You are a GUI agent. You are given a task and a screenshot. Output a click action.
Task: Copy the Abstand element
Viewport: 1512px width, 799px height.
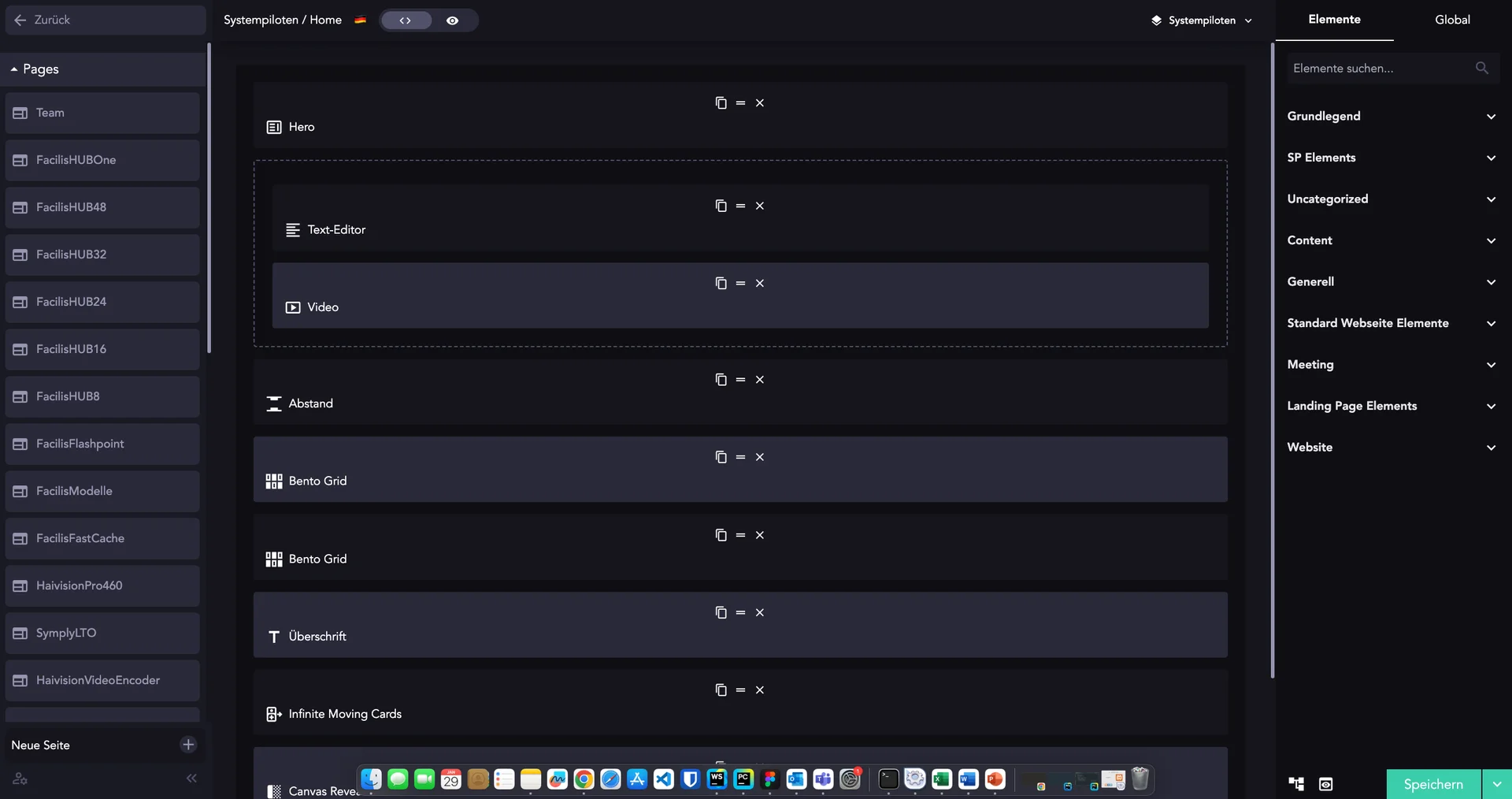pos(721,380)
